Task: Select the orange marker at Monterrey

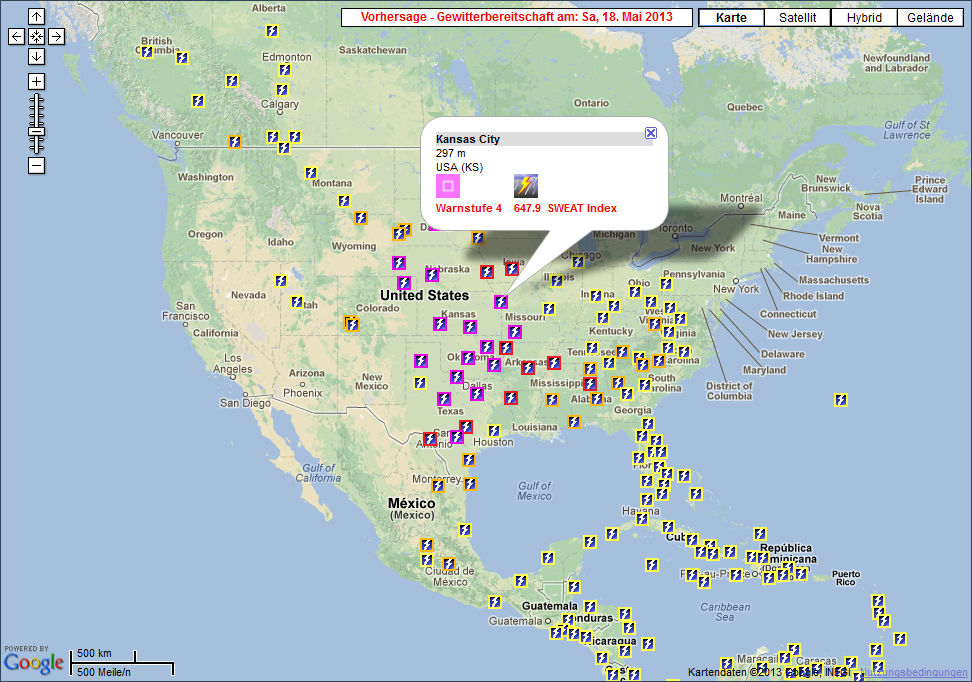Action: pos(438,486)
